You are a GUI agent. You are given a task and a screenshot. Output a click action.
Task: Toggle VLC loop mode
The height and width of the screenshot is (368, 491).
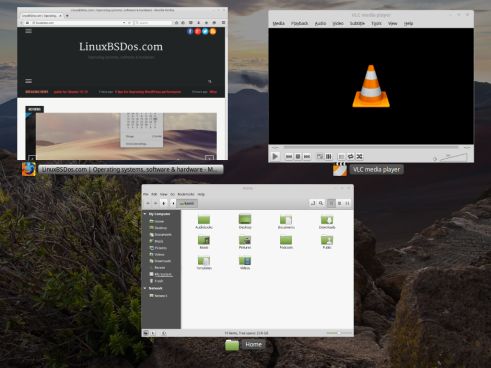pos(350,156)
